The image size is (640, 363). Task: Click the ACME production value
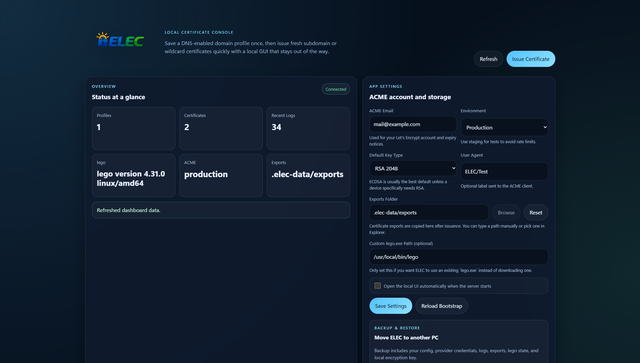tap(206, 174)
